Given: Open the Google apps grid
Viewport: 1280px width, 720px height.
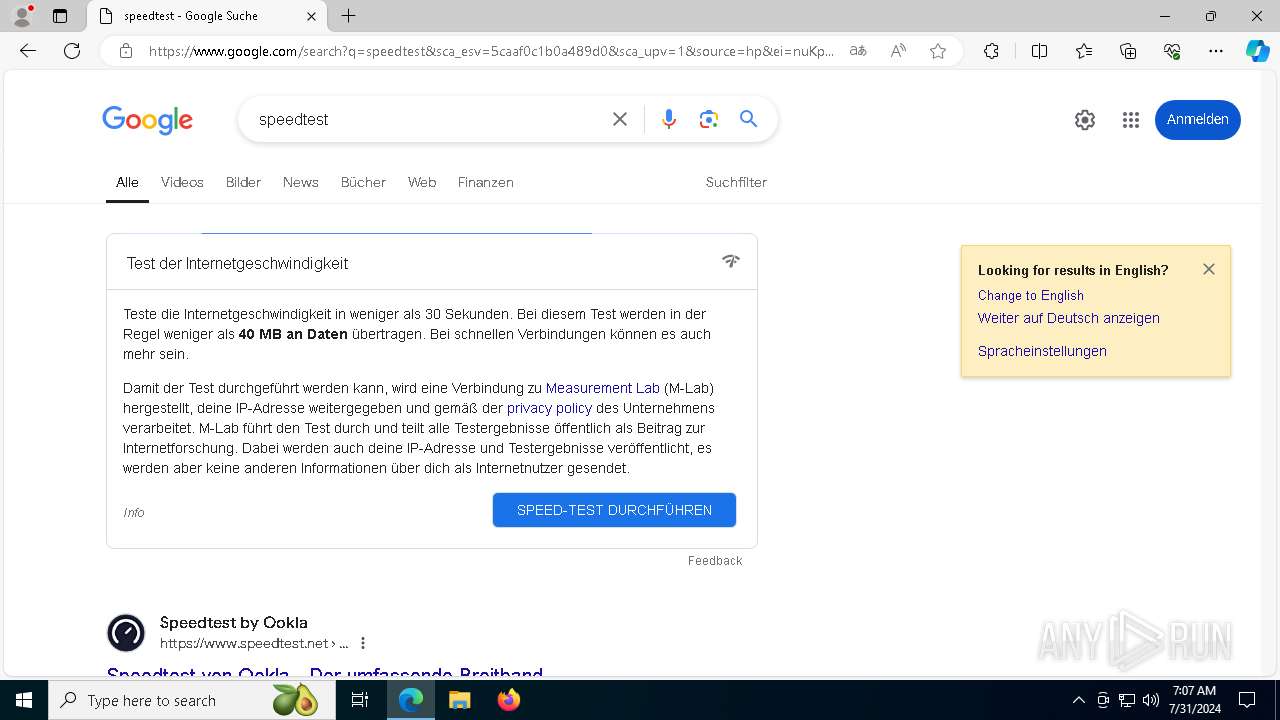Looking at the screenshot, I should point(1131,120).
